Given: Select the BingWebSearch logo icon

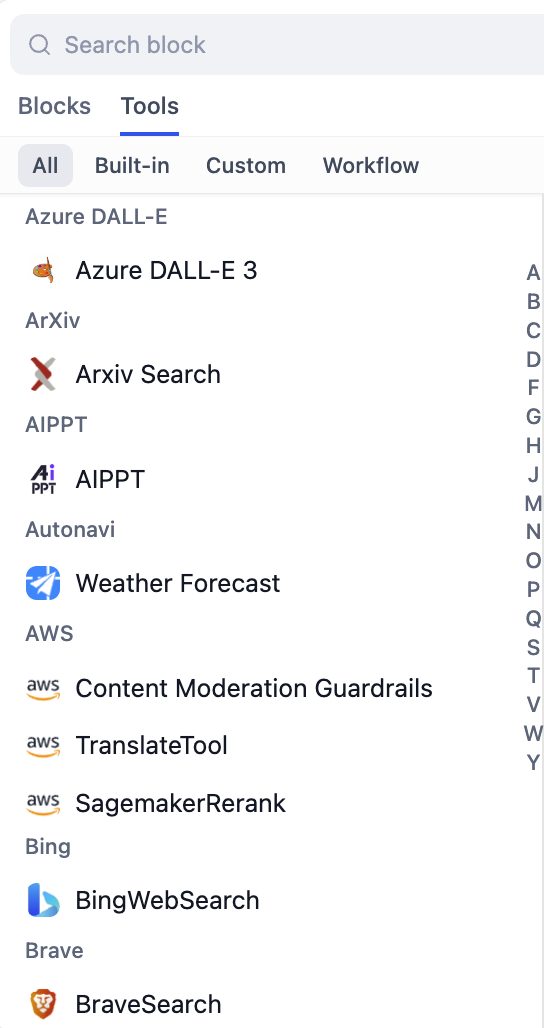Looking at the screenshot, I should click(43, 900).
